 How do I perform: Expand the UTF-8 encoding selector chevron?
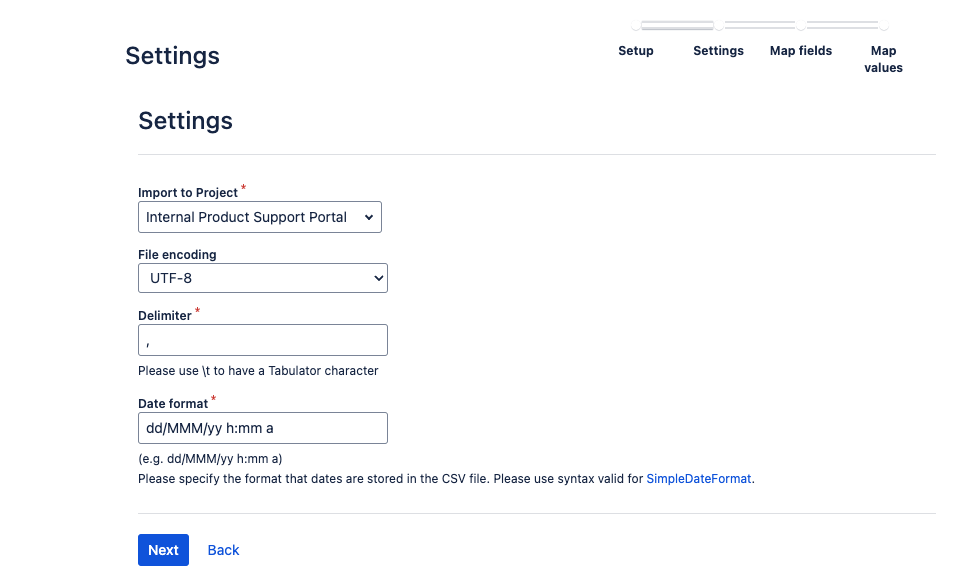[x=375, y=277]
